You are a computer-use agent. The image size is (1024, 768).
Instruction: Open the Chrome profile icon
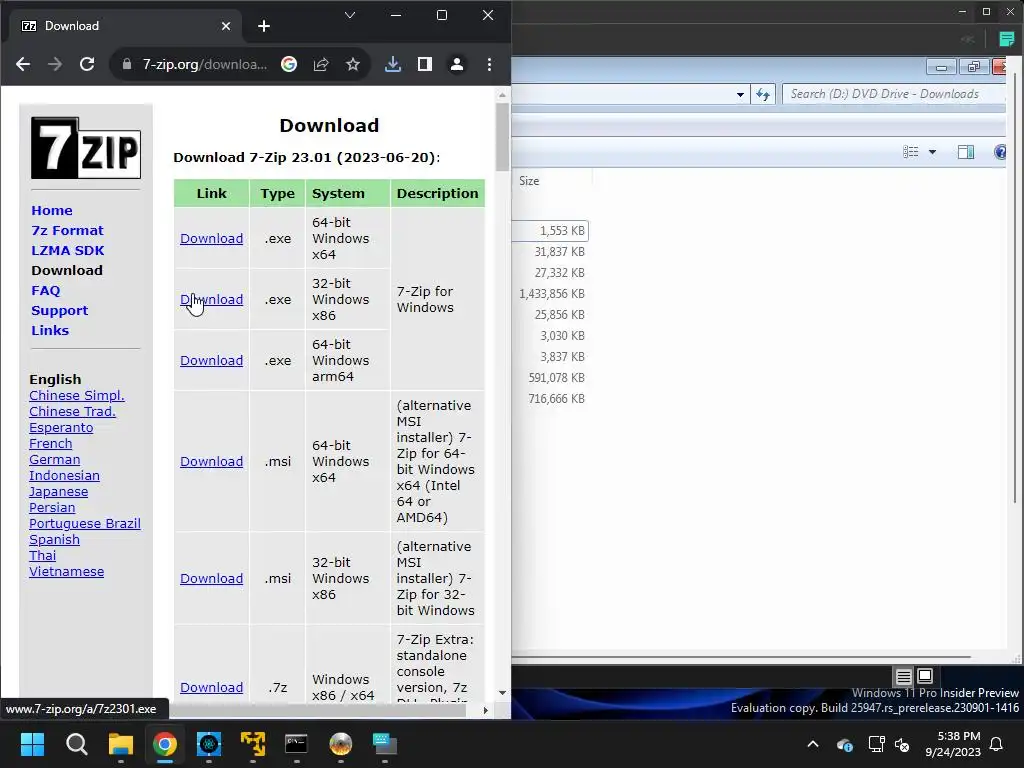(x=456, y=64)
